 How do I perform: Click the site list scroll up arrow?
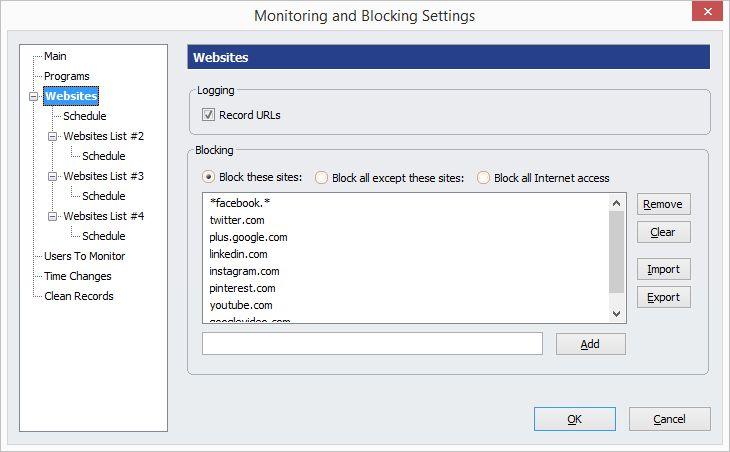click(x=616, y=203)
